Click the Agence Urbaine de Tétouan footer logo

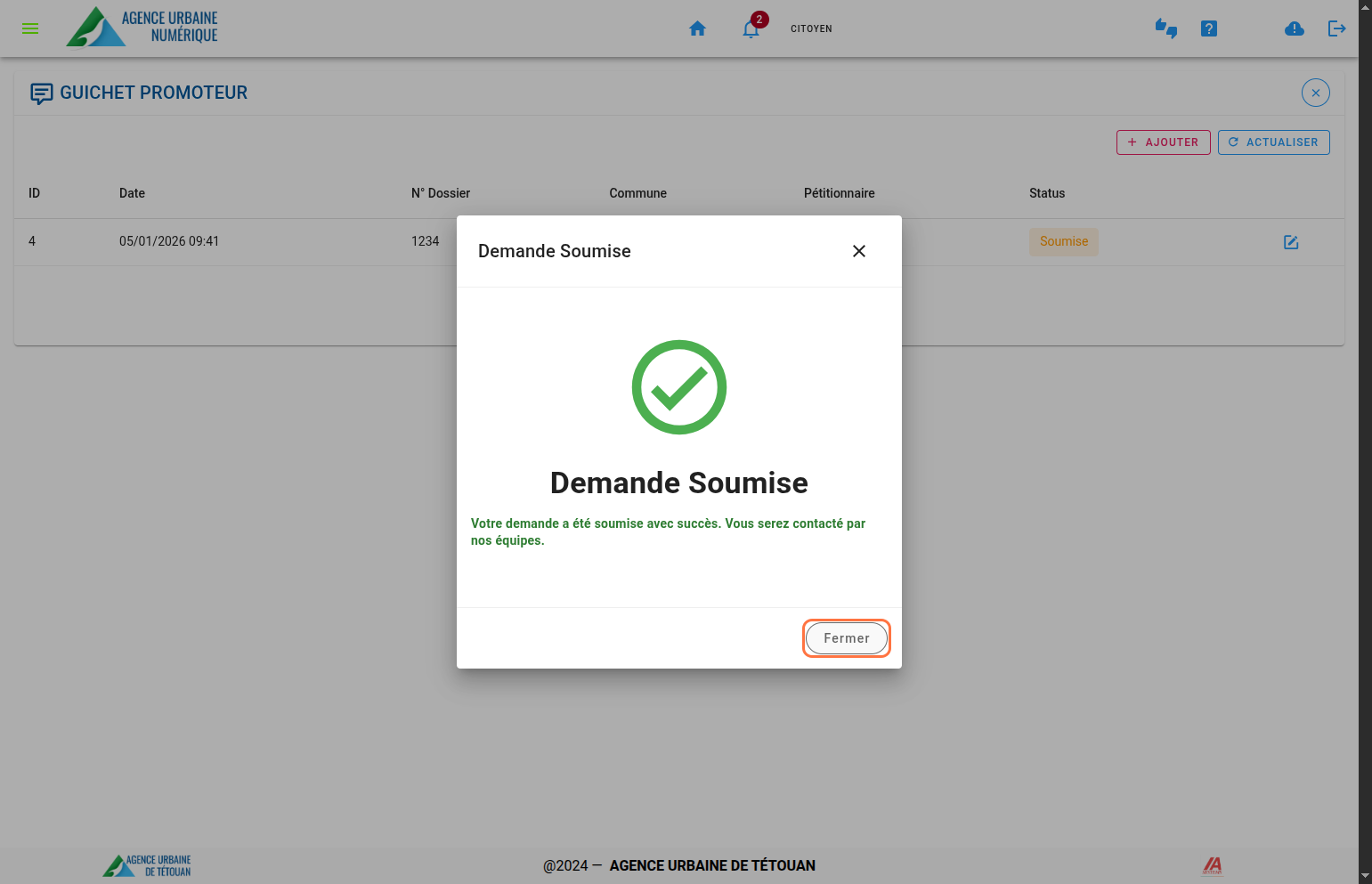[x=147, y=865]
